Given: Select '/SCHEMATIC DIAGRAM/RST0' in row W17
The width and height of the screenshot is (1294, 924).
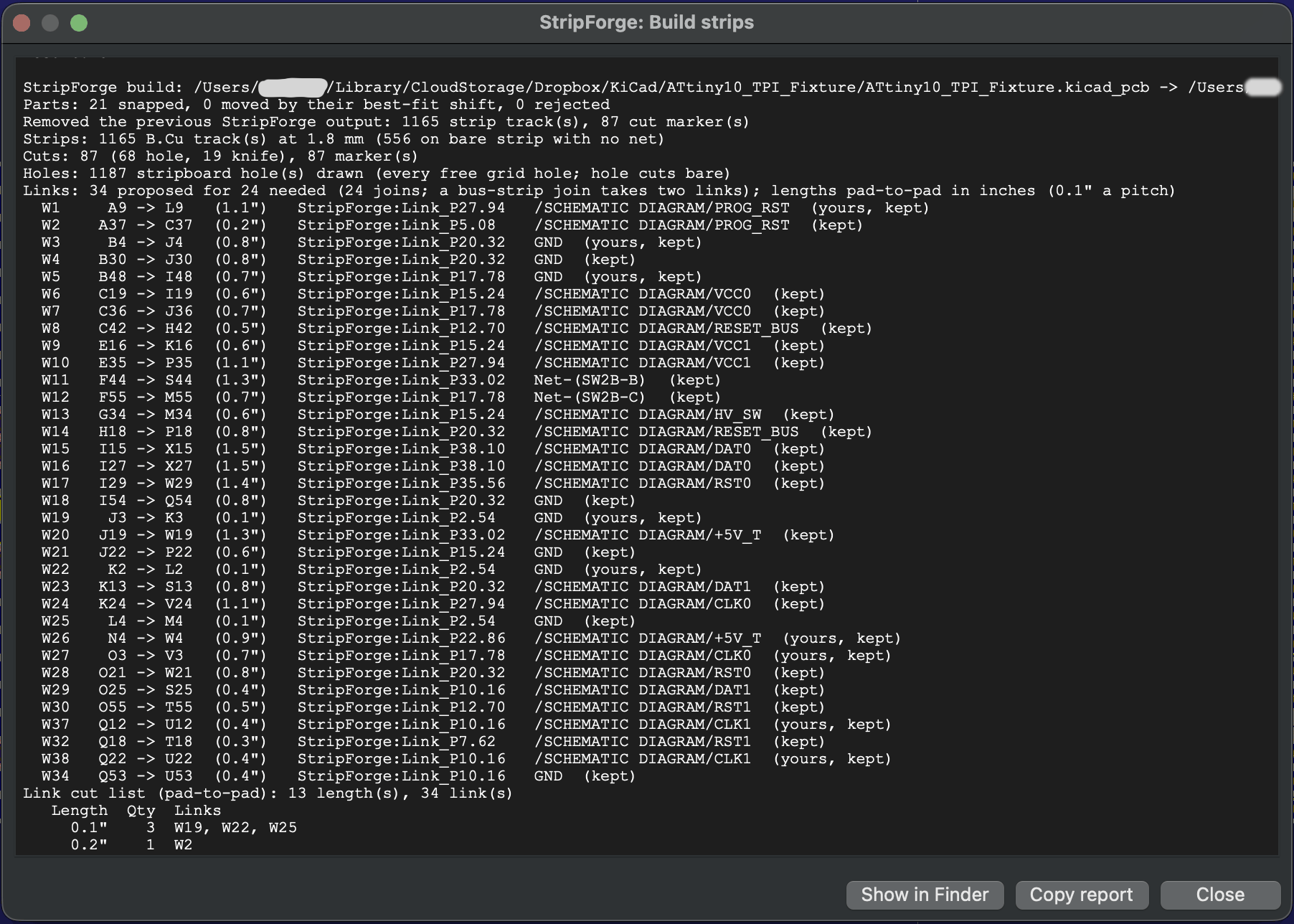Looking at the screenshot, I should [x=642, y=484].
